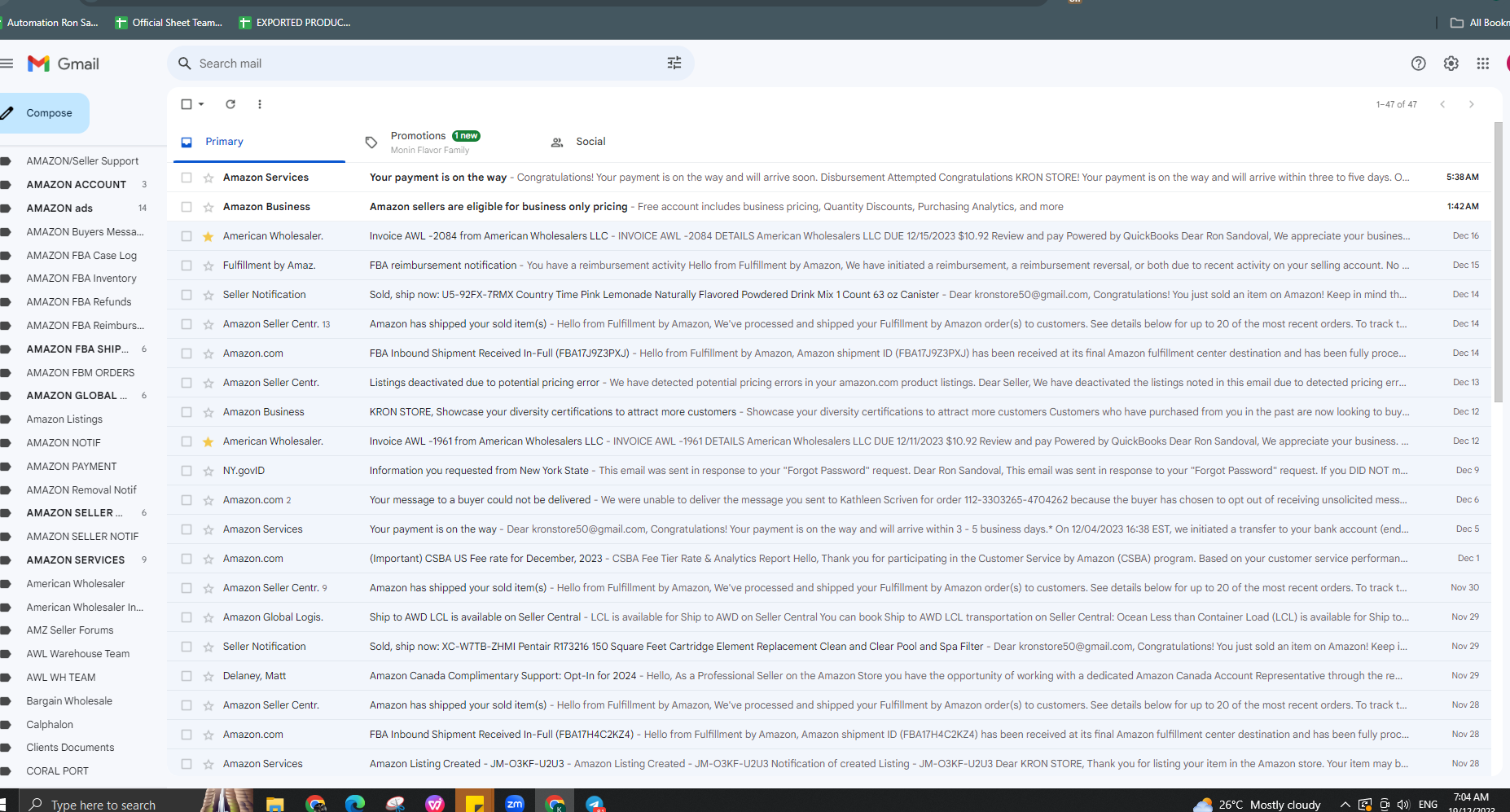Open the Google apps grid
Screen dimensions: 1510x812
[1483, 64]
